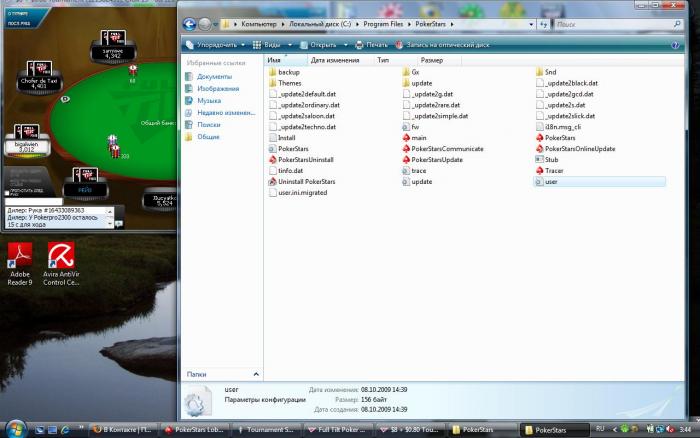Select the i18n.msg_cli file
This screenshot has height=438, width=700.
(x=558, y=127)
